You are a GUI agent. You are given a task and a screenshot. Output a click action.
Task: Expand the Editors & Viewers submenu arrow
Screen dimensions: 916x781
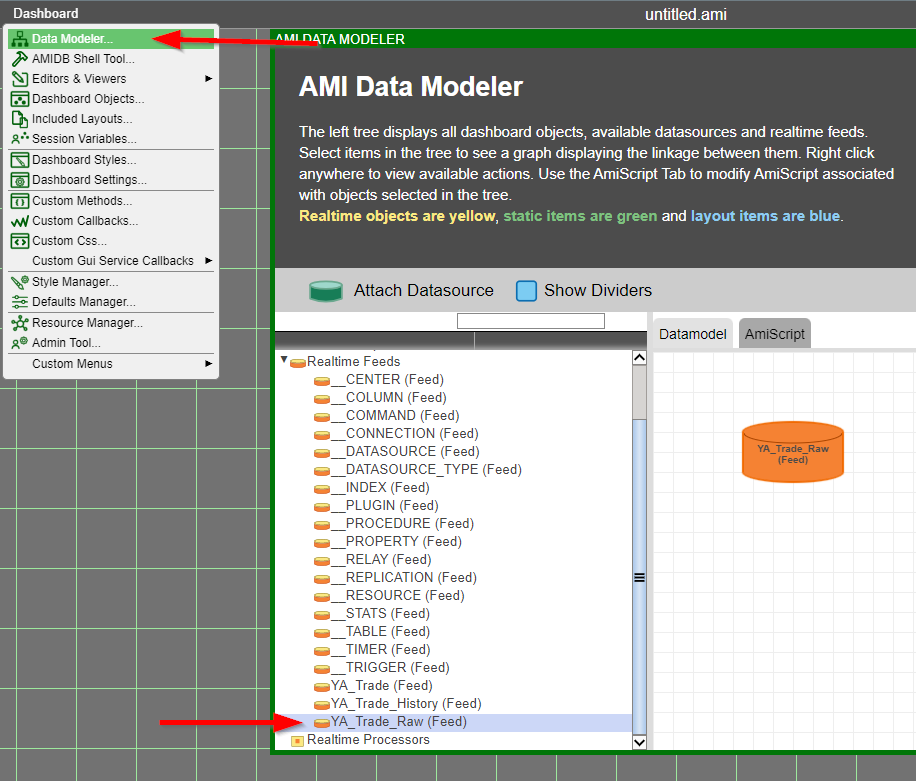pyautogui.click(x=209, y=79)
